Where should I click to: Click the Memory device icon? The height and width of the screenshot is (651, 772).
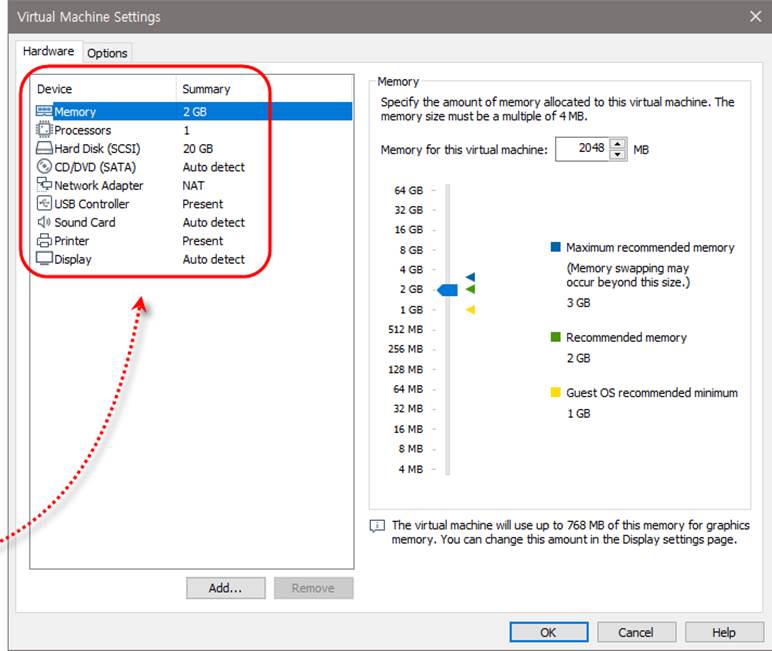click(x=44, y=112)
